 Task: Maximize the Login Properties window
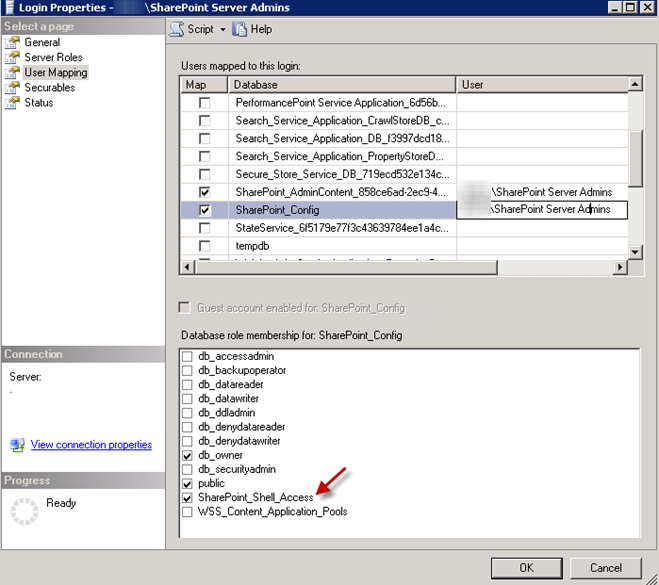coord(630,7)
